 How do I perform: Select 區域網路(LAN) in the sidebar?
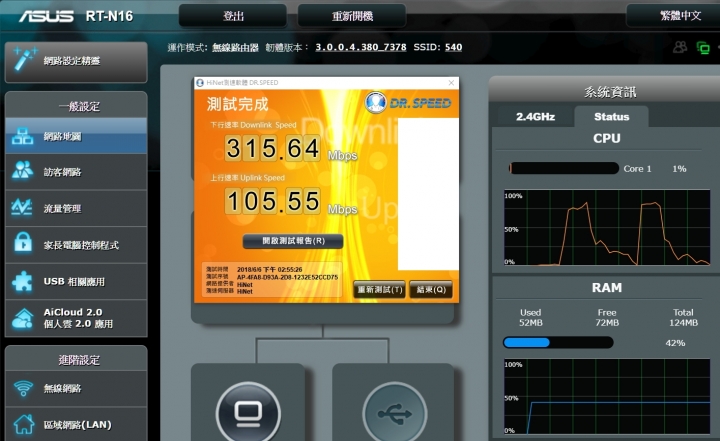pyautogui.click(x=76, y=424)
